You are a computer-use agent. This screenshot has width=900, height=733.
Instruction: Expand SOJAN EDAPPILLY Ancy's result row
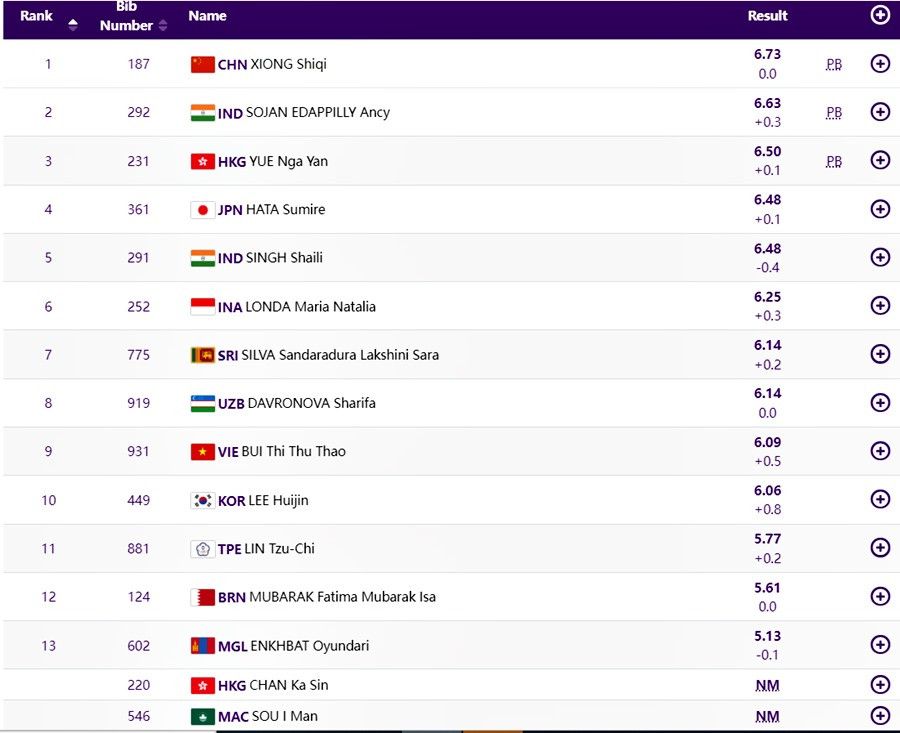(880, 112)
